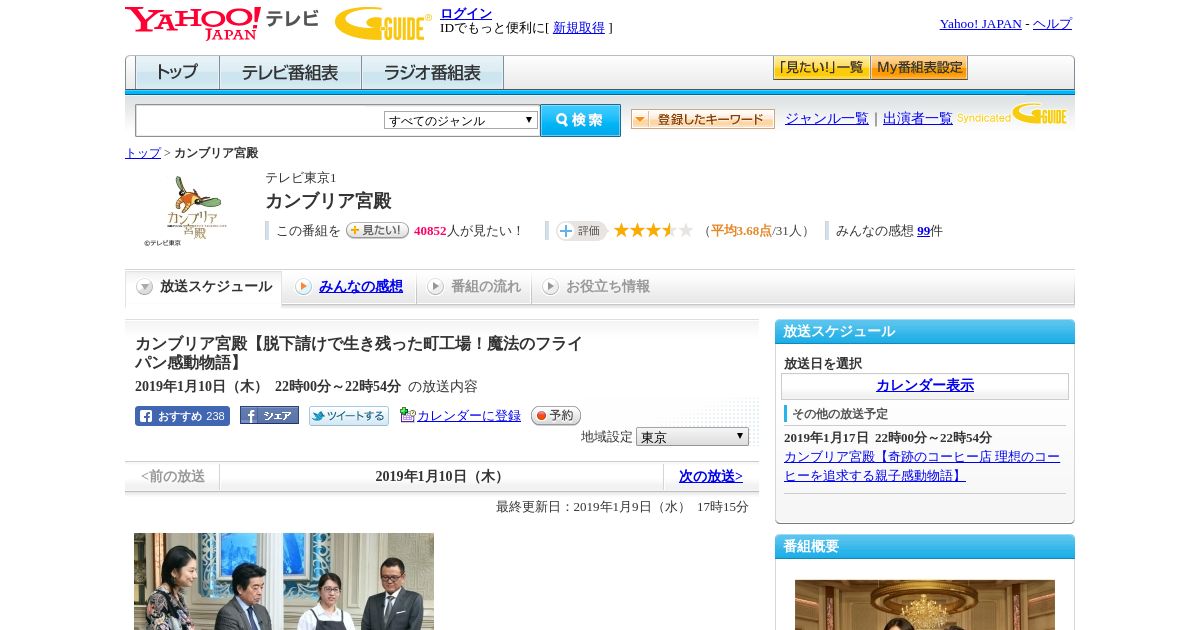Viewport: 1200px width, 630px height.
Task: Select the 番組の流れ tab
Action: 474,287
